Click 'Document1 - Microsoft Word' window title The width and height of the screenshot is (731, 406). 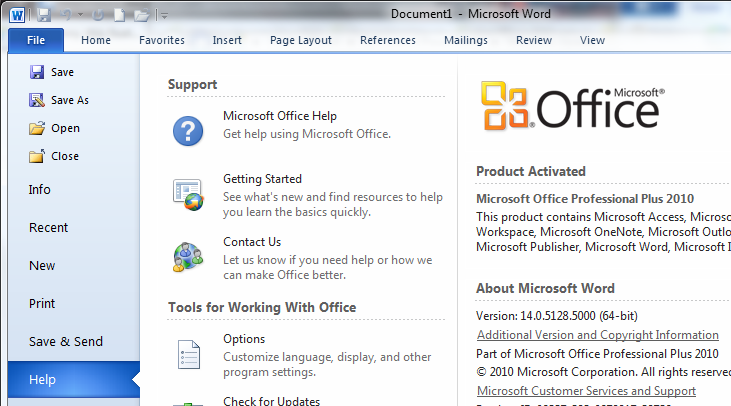click(x=471, y=14)
